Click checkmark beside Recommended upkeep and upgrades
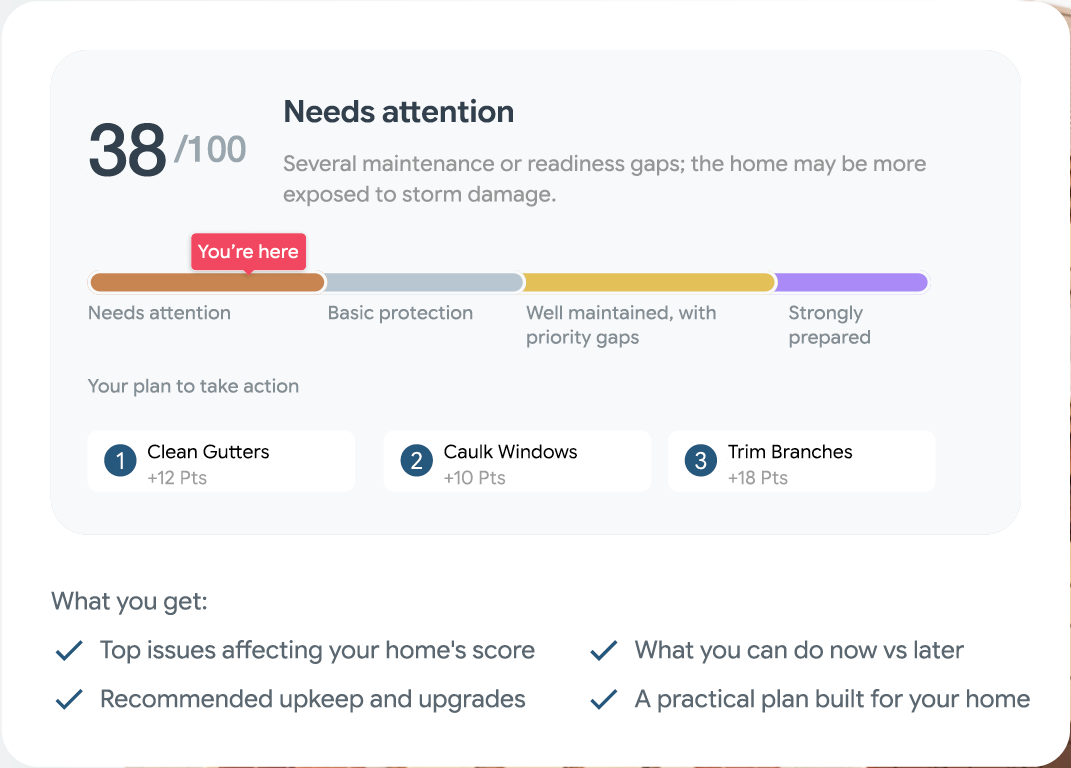This screenshot has width=1071, height=768. pyautogui.click(x=69, y=699)
